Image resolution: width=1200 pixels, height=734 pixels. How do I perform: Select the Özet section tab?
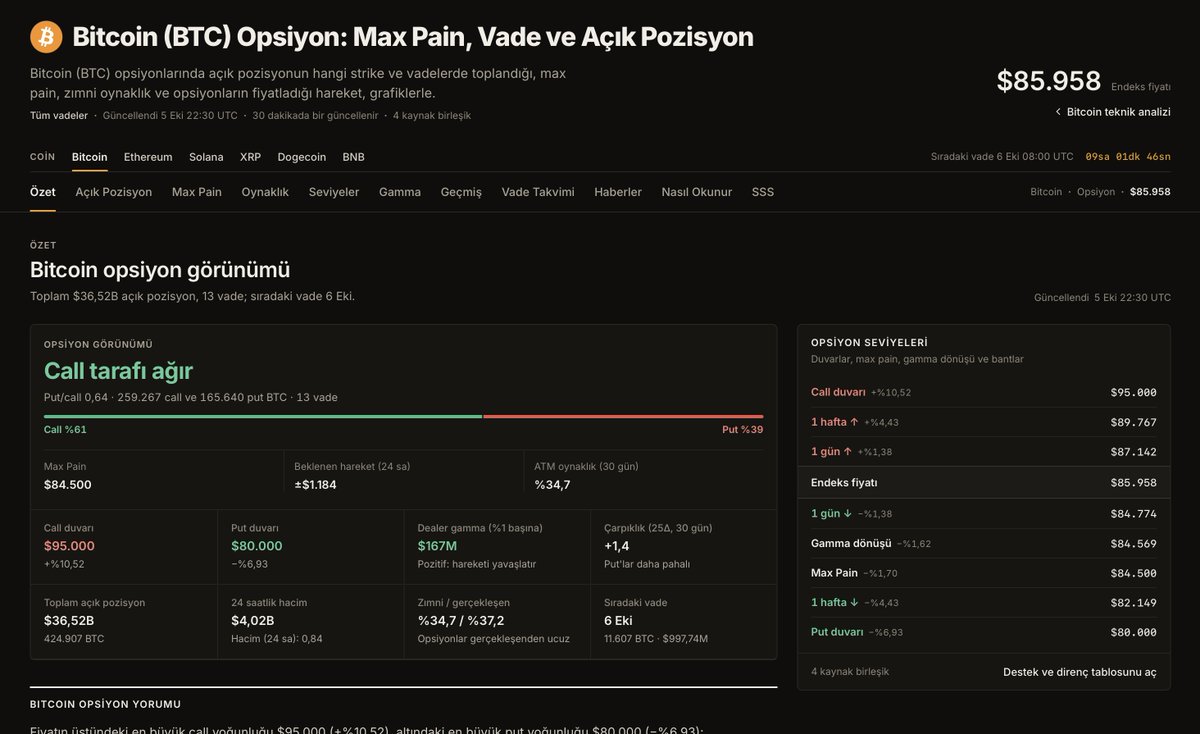(43, 192)
